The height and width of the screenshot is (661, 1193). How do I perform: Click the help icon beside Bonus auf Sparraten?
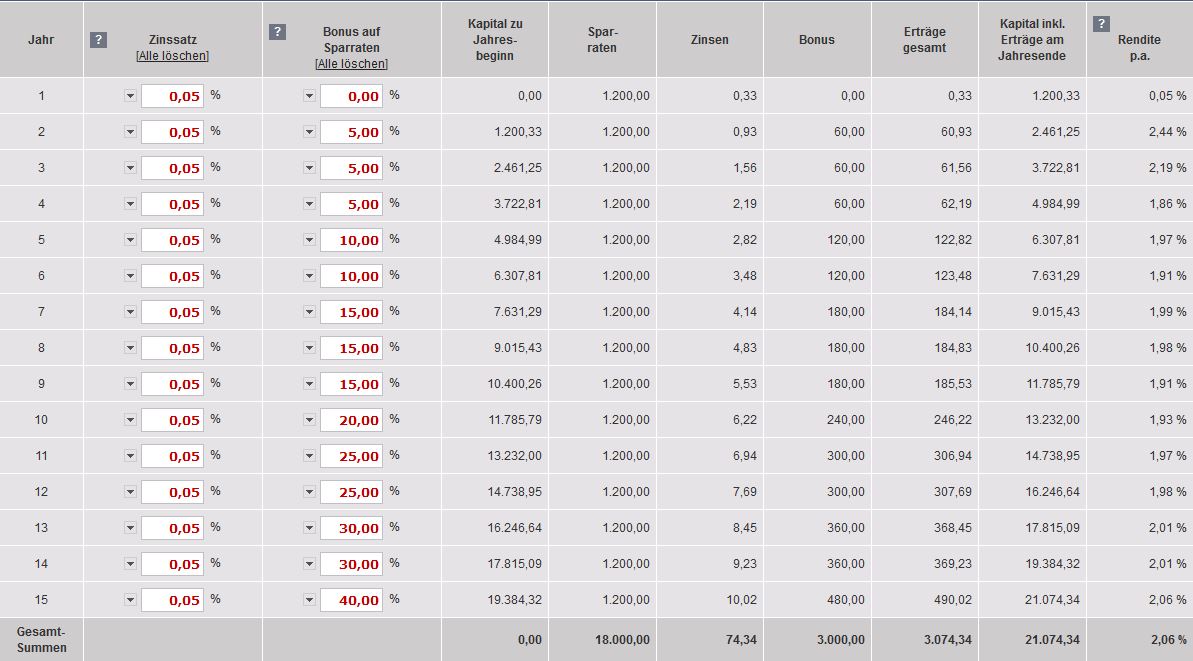(277, 32)
